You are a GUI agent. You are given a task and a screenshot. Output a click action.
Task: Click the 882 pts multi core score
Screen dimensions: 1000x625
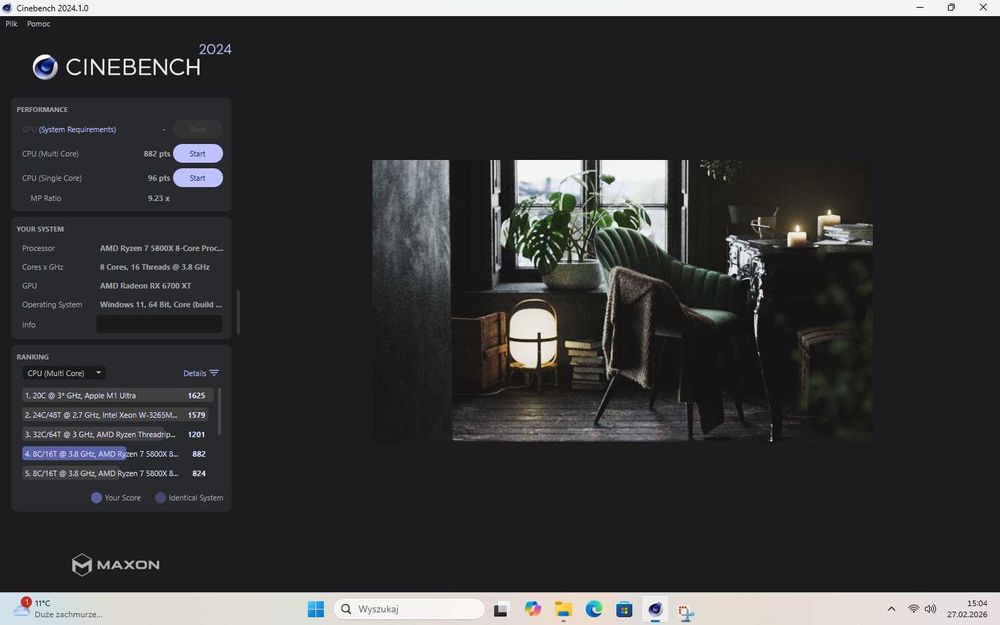coord(157,154)
